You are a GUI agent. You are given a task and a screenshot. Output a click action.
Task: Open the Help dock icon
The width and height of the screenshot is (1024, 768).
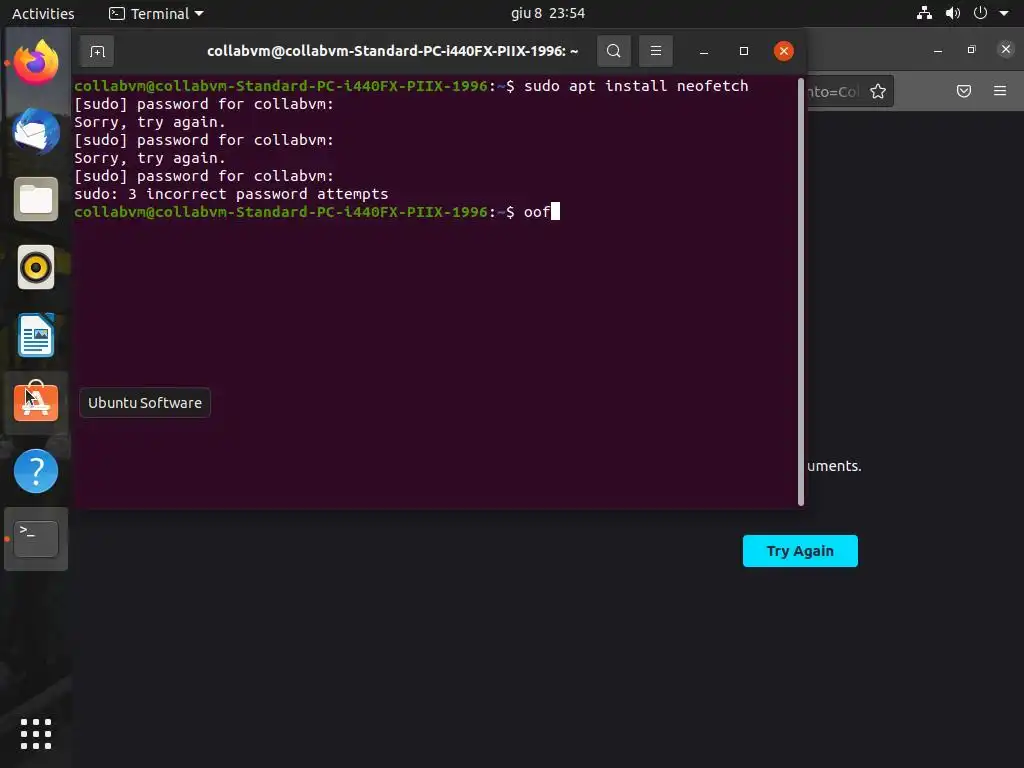36,471
